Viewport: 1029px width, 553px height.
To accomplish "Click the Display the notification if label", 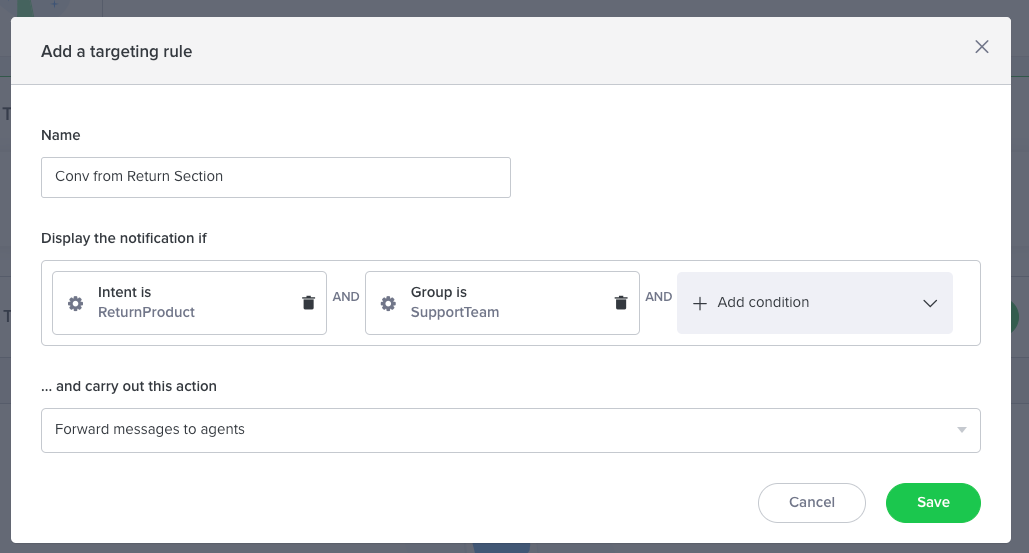I will [123, 238].
